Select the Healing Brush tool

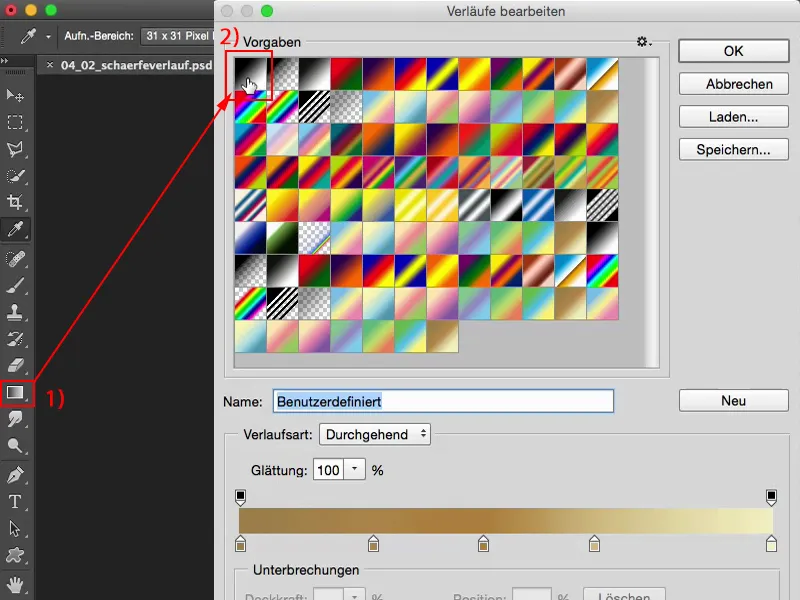(15, 259)
